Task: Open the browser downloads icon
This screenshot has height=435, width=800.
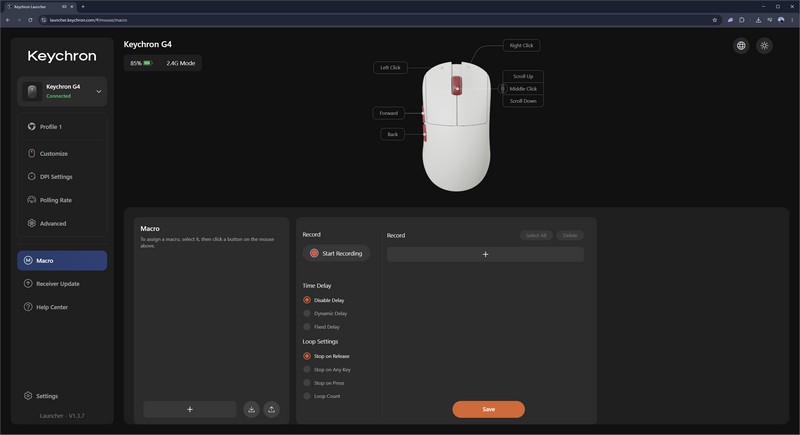Action: (x=758, y=20)
